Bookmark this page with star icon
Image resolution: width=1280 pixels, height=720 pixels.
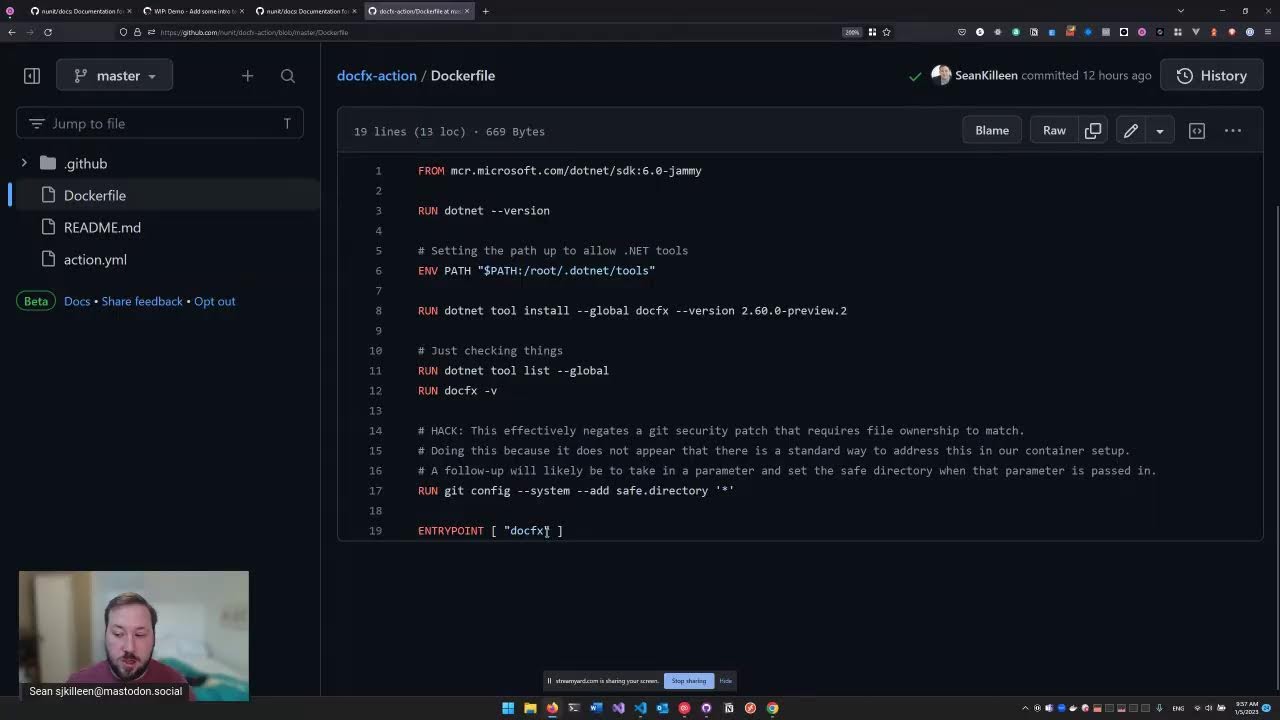coord(886,32)
